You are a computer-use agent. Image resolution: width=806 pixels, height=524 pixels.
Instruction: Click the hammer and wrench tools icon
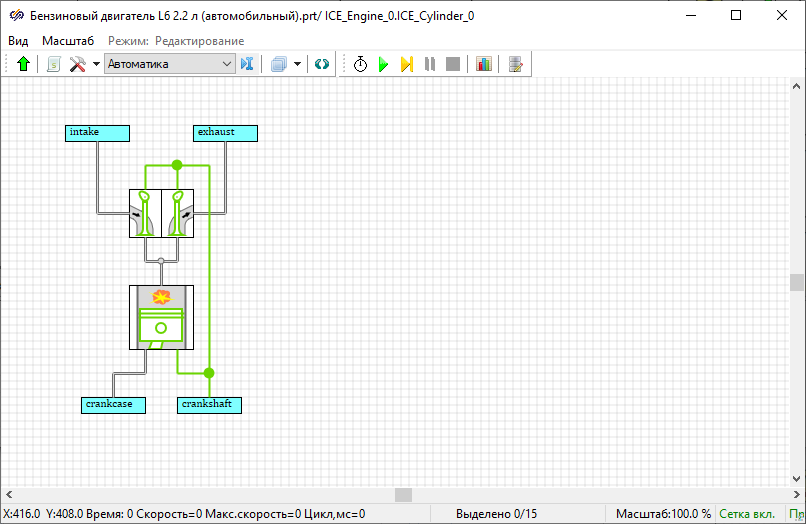77,64
